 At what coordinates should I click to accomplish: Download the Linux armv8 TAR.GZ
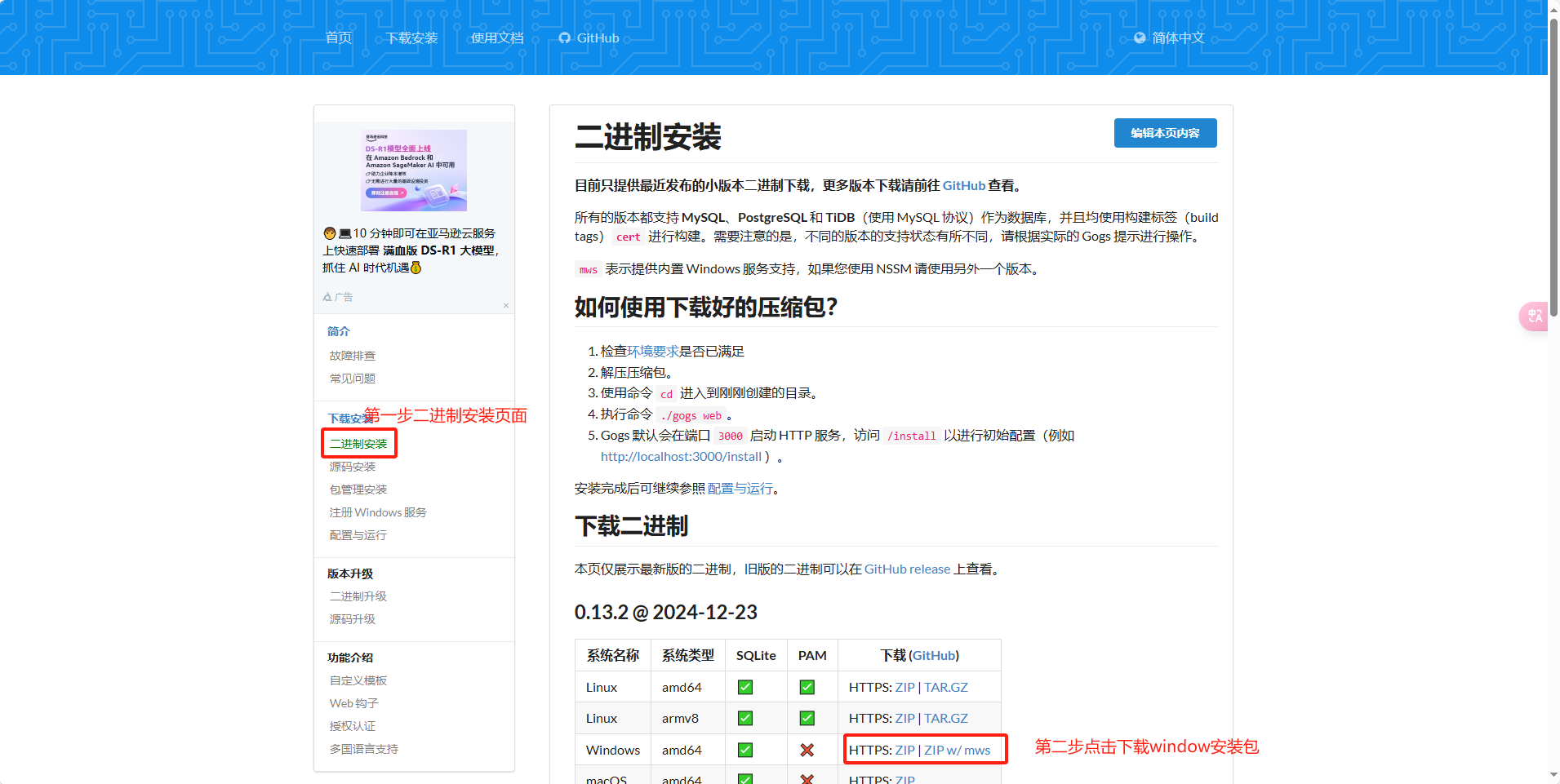[946, 718]
